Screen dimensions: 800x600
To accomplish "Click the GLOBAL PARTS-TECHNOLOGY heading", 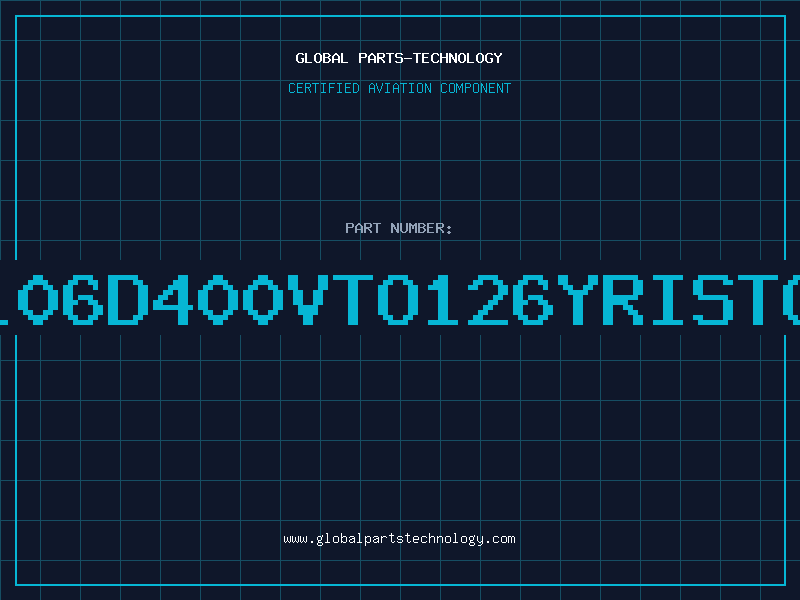I will click(399, 59).
